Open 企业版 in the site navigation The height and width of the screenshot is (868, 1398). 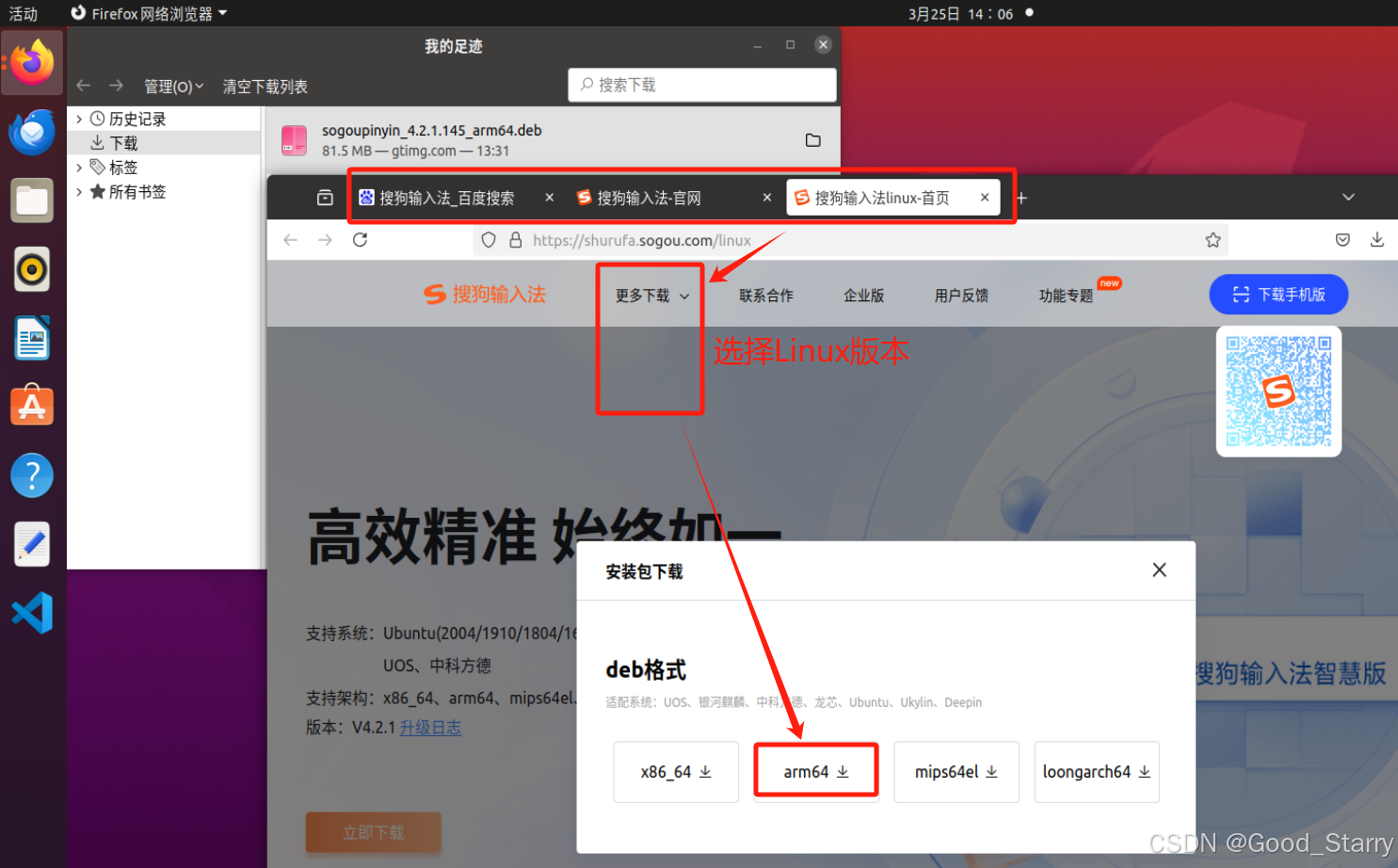tap(864, 296)
